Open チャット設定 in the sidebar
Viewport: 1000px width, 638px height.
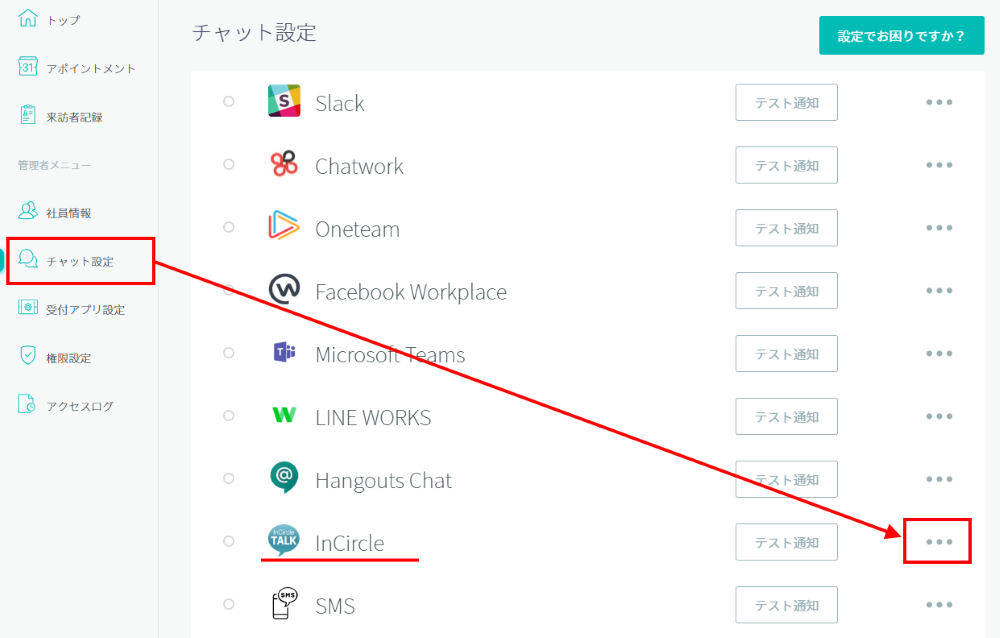pos(80,261)
